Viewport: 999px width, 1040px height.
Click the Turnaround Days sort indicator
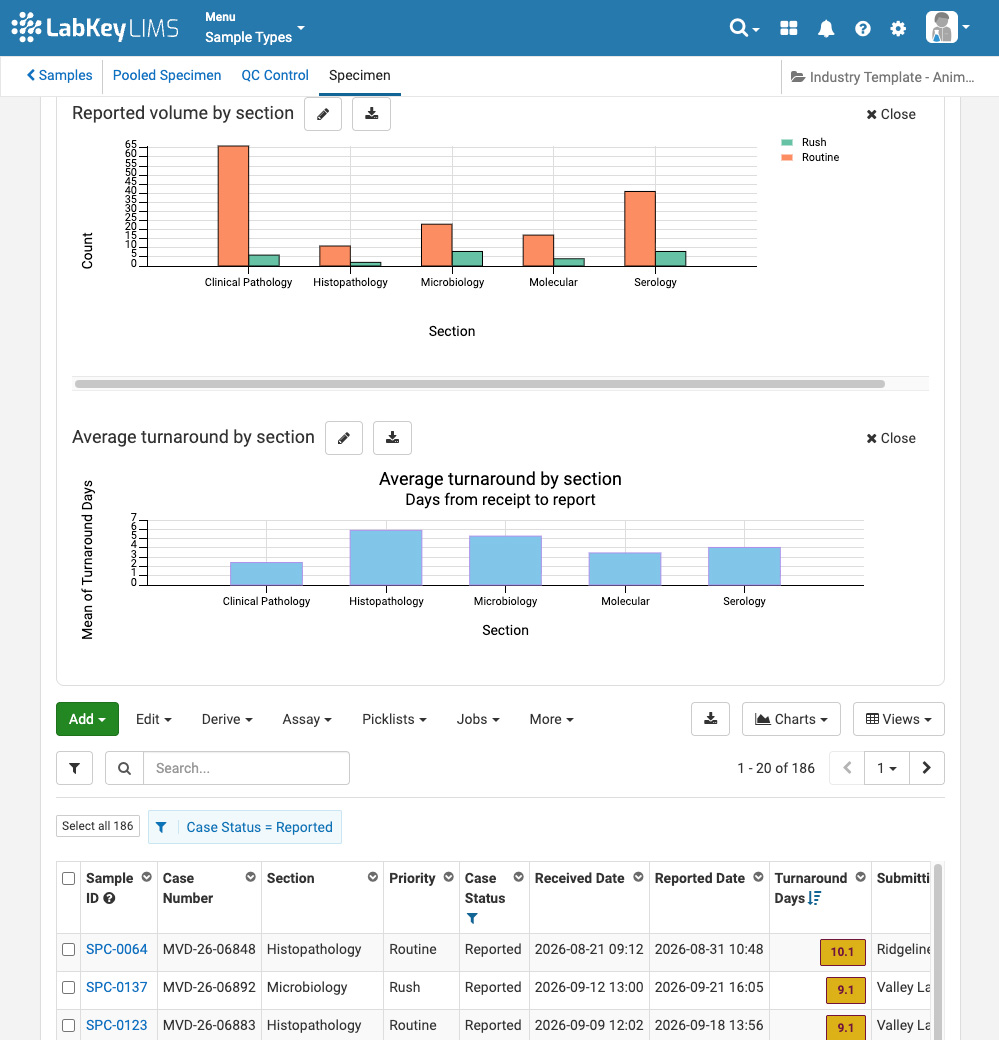[815, 898]
